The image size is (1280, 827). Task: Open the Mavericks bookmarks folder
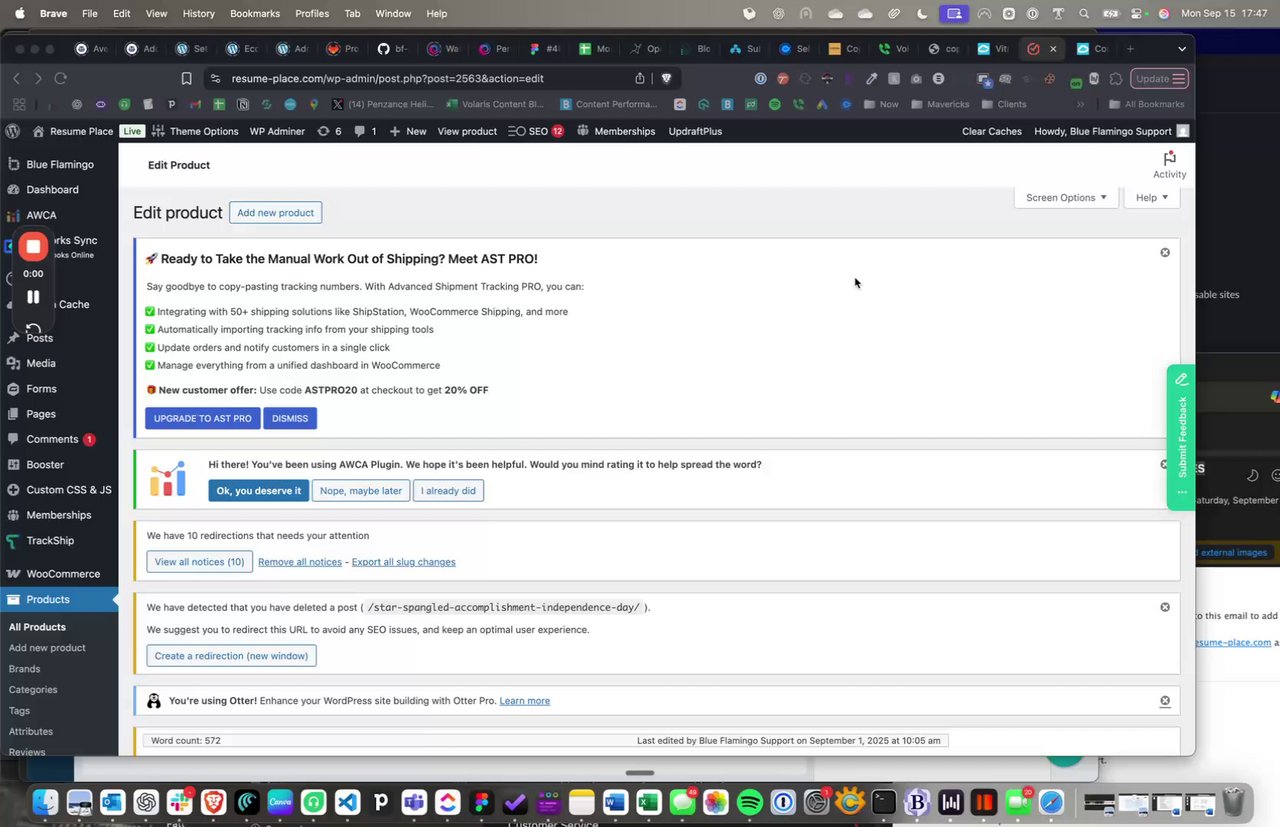tap(939, 104)
